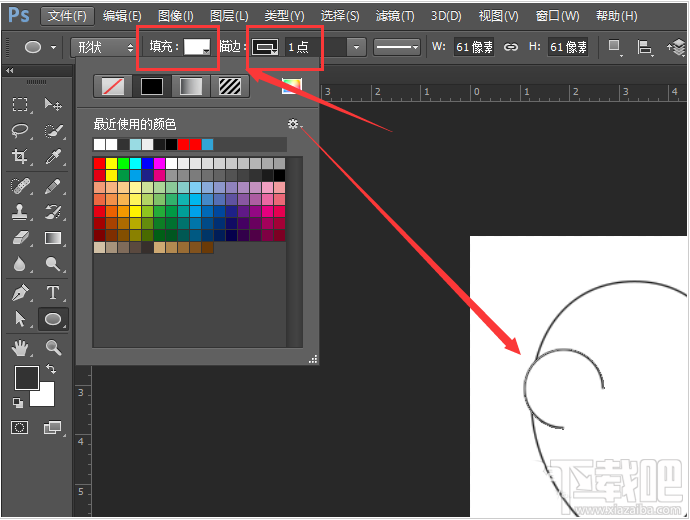The height and width of the screenshot is (520, 690).
Task: Open the 类型(Y) menu
Action: tap(284, 16)
